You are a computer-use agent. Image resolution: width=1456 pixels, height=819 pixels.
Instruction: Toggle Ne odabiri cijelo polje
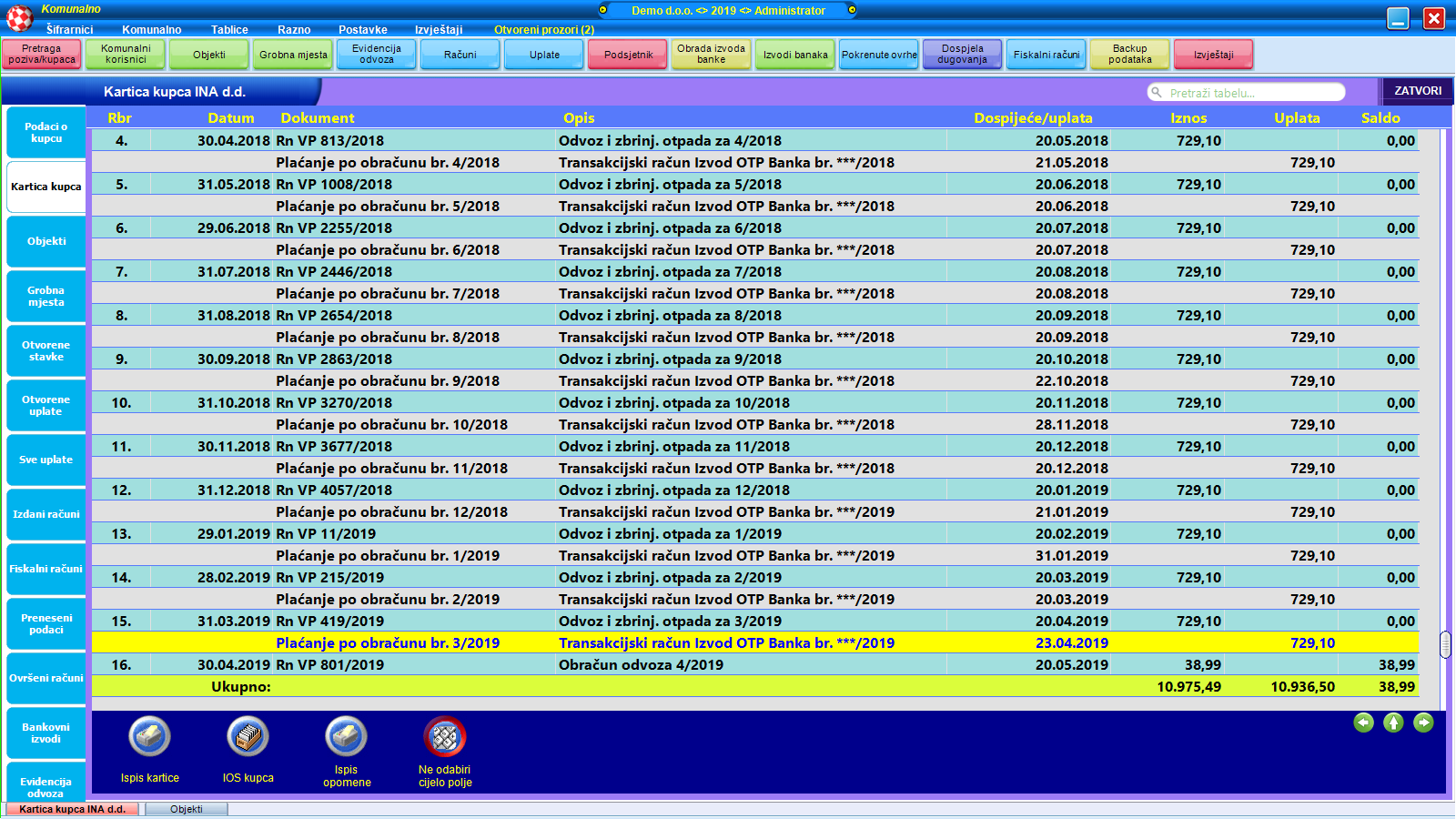(445, 737)
